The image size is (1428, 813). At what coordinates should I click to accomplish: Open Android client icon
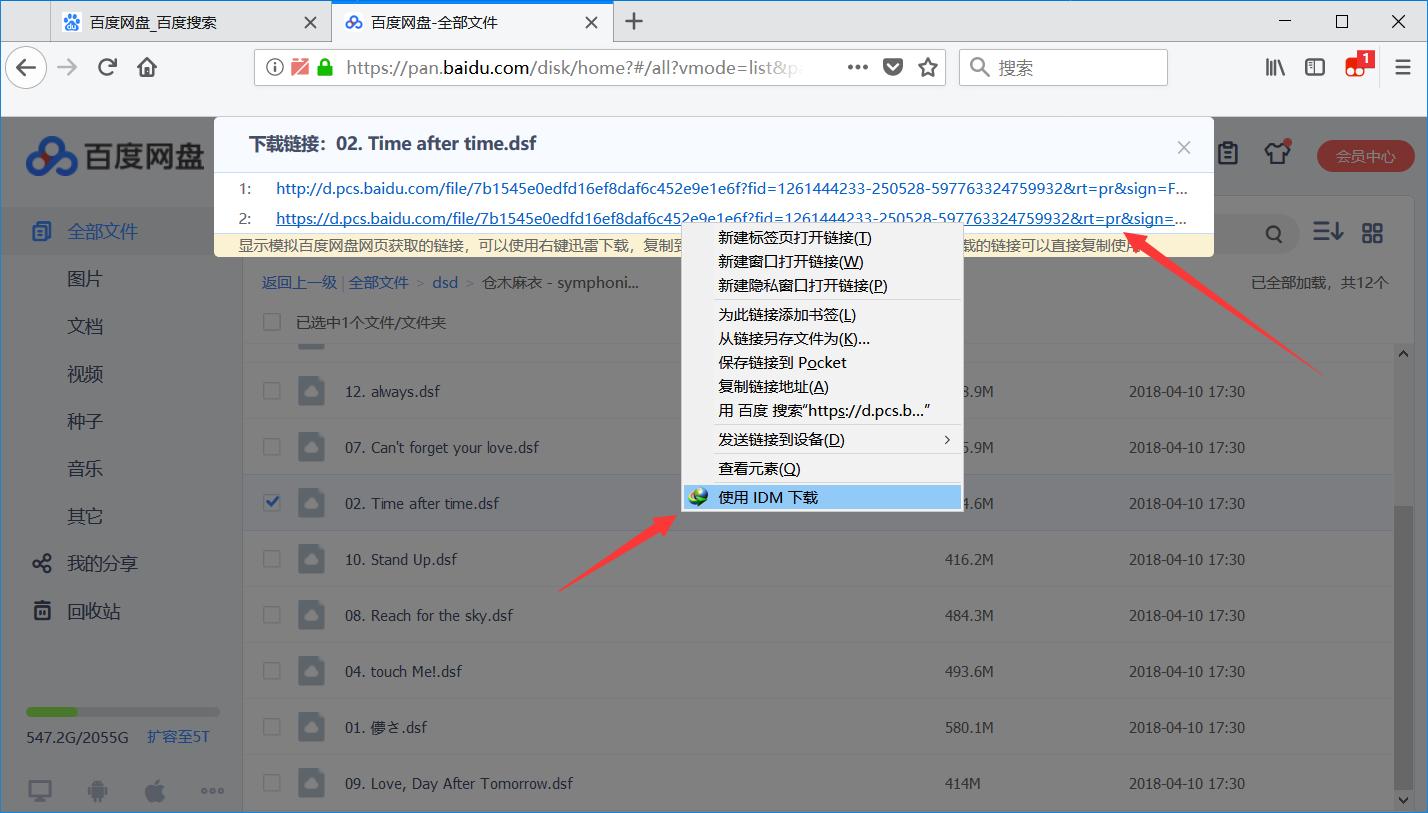97,791
